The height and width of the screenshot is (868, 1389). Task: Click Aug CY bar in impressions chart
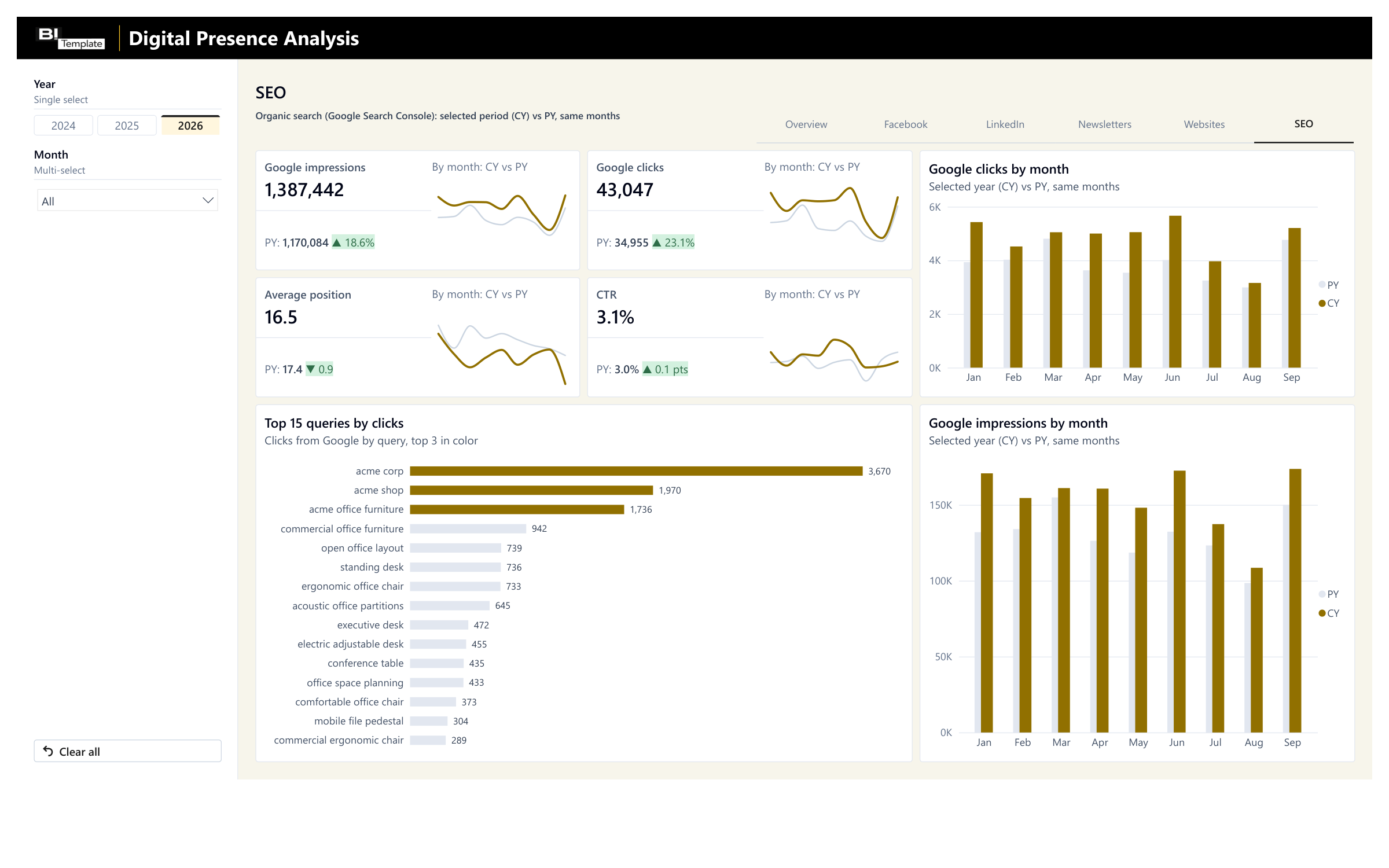[1256, 650]
